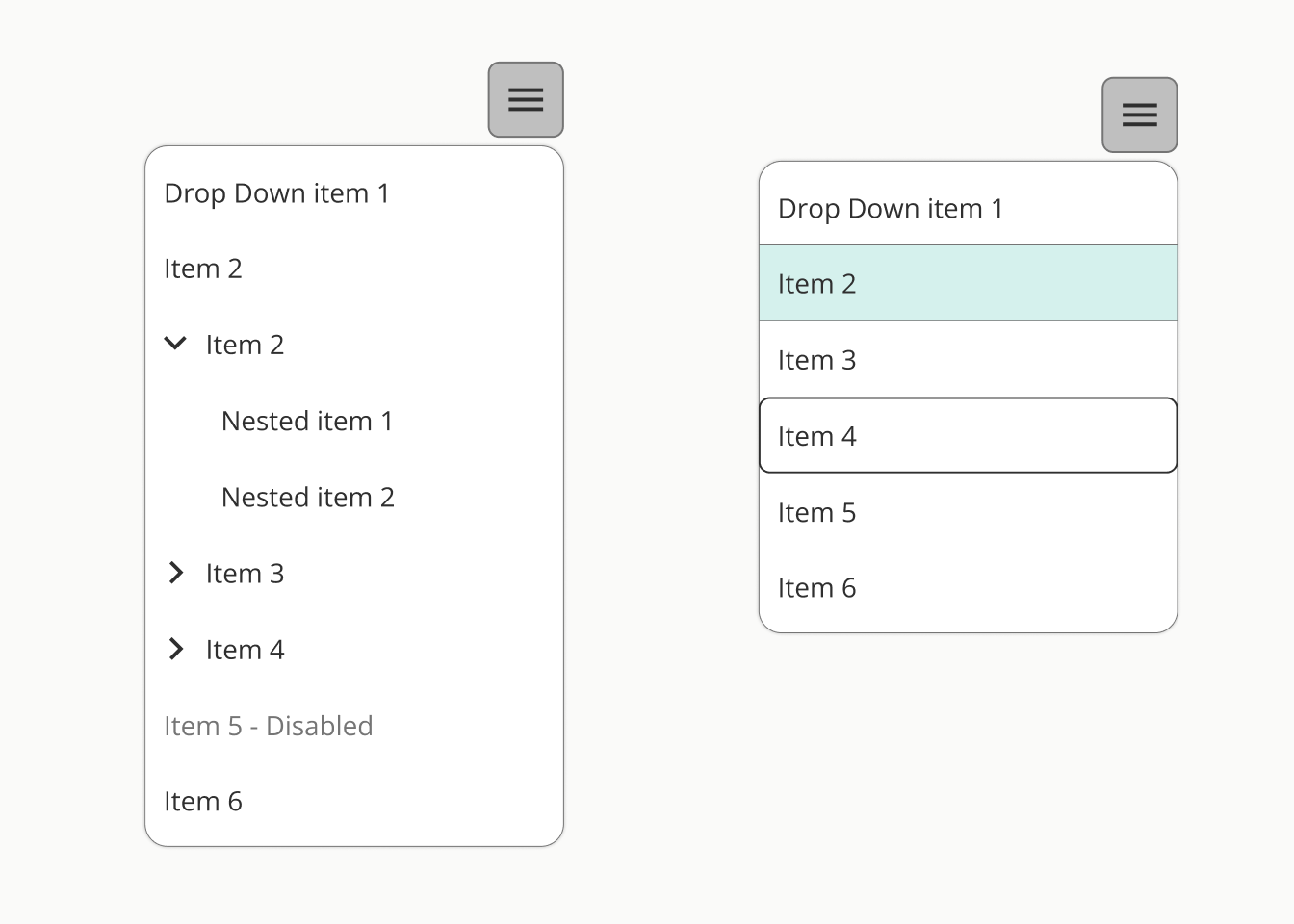The width and height of the screenshot is (1294, 924).
Task: Select highlighted Item 2 in right menu
Action: (968, 284)
